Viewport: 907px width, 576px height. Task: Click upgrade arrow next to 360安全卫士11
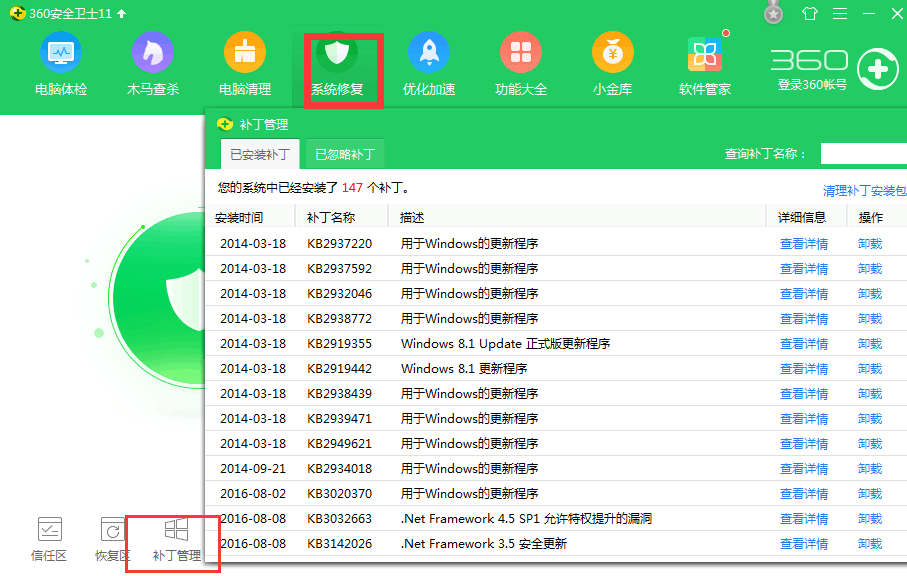(x=121, y=13)
